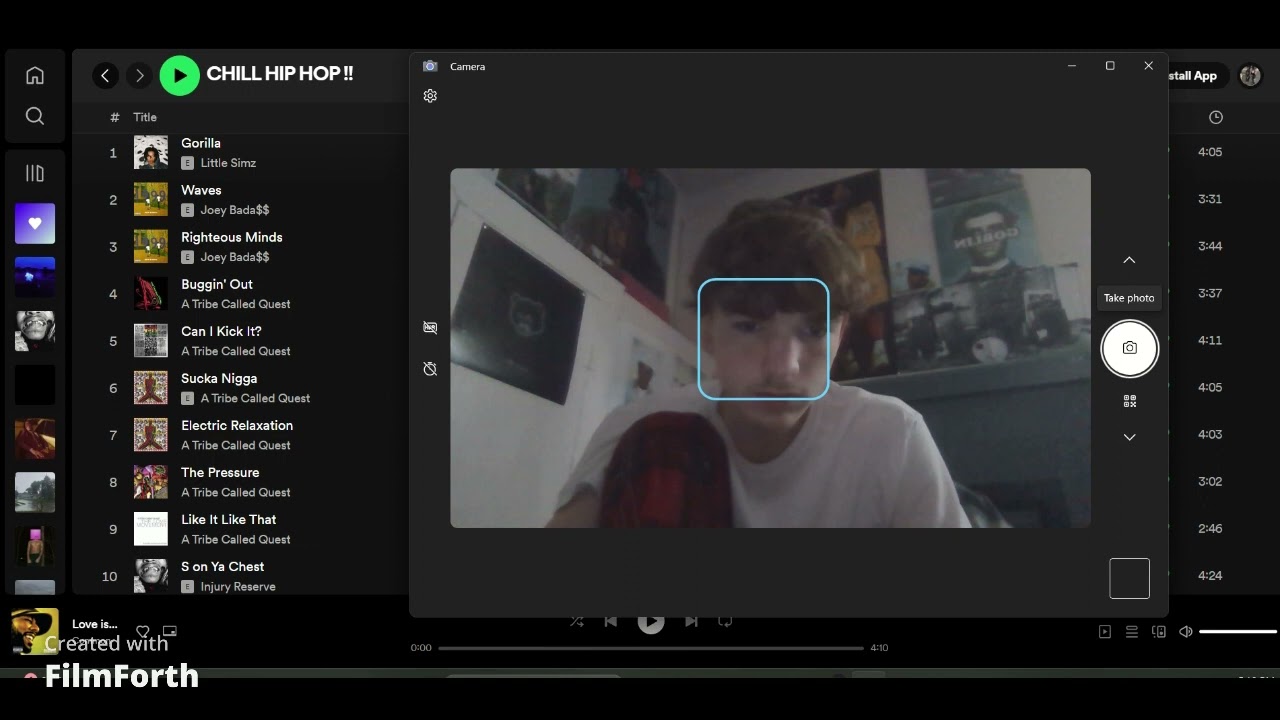Sort tracks by the duration clock icon
The width and height of the screenshot is (1280, 720).
click(x=1216, y=117)
